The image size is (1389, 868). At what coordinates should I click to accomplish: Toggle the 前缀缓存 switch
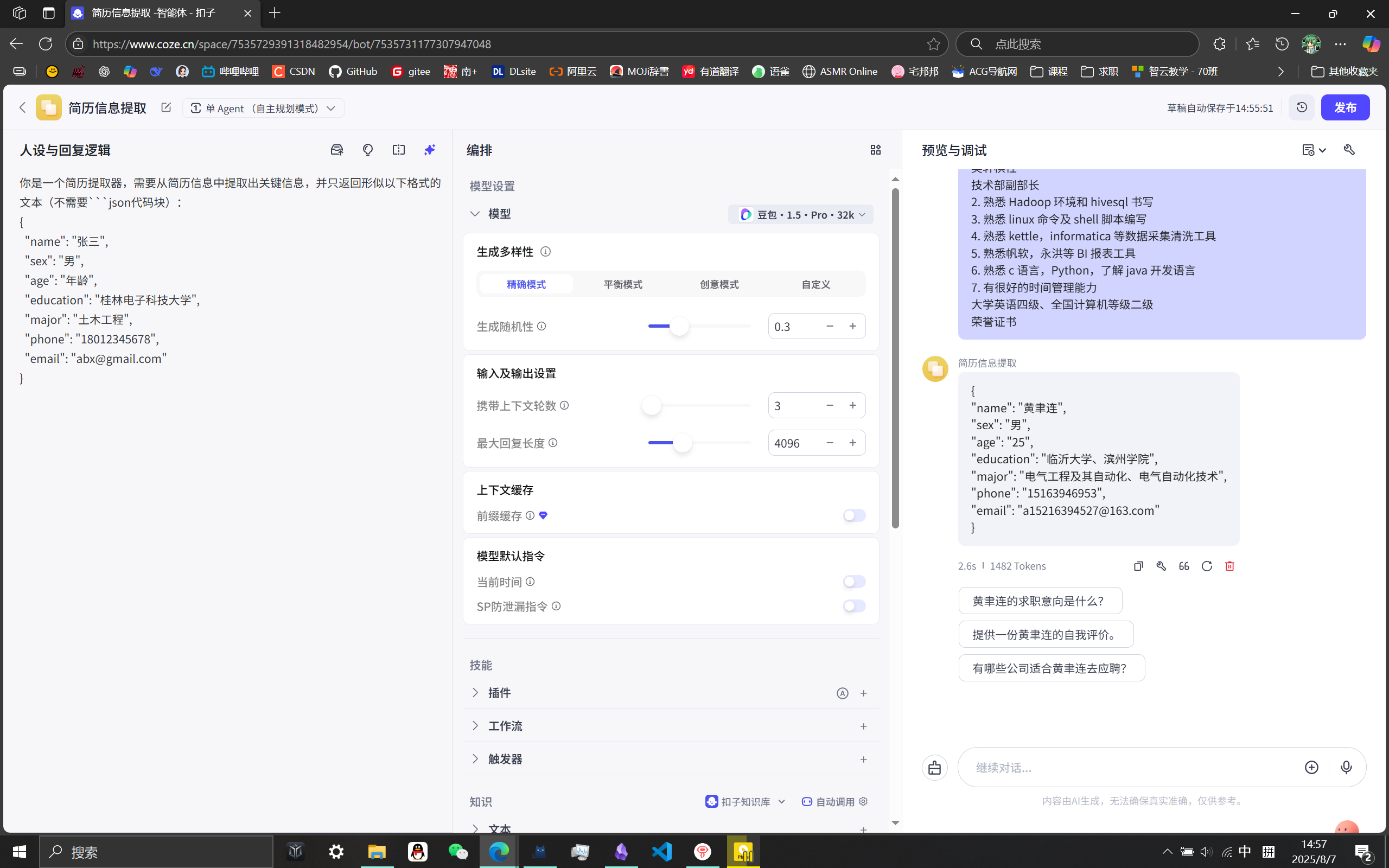point(854,515)
